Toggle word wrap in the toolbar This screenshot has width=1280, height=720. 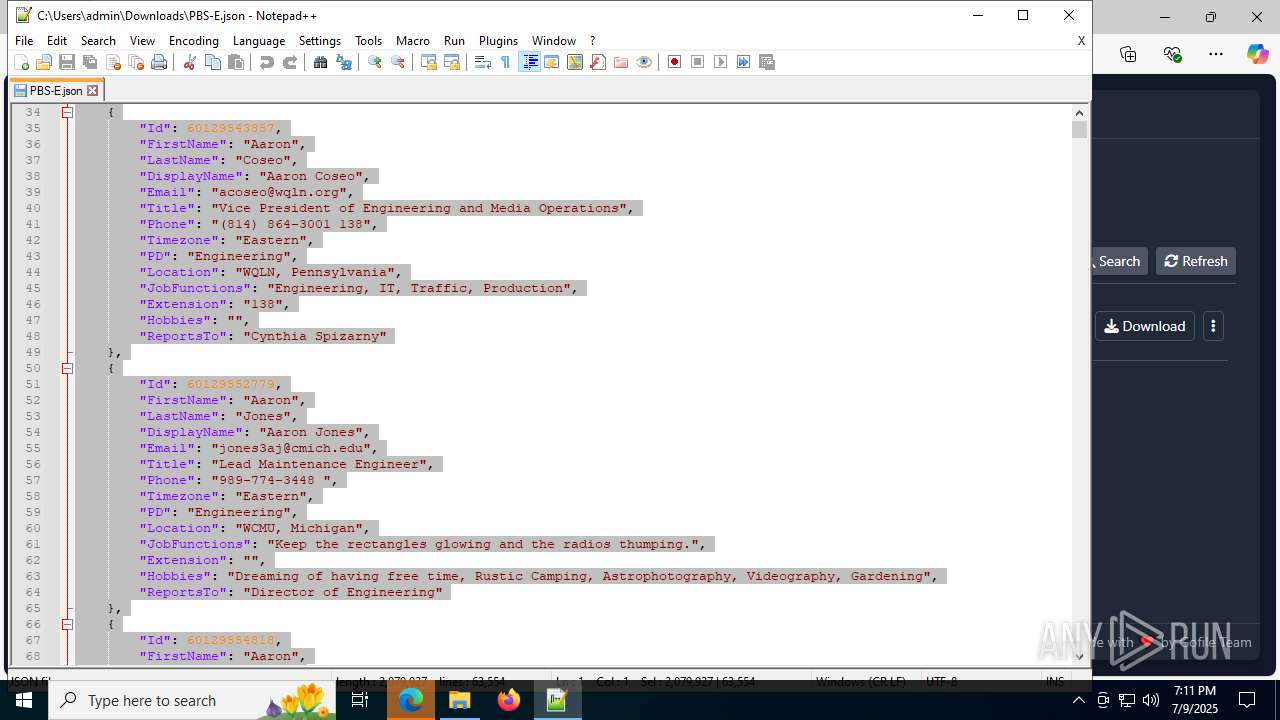(x=482, y=62)
